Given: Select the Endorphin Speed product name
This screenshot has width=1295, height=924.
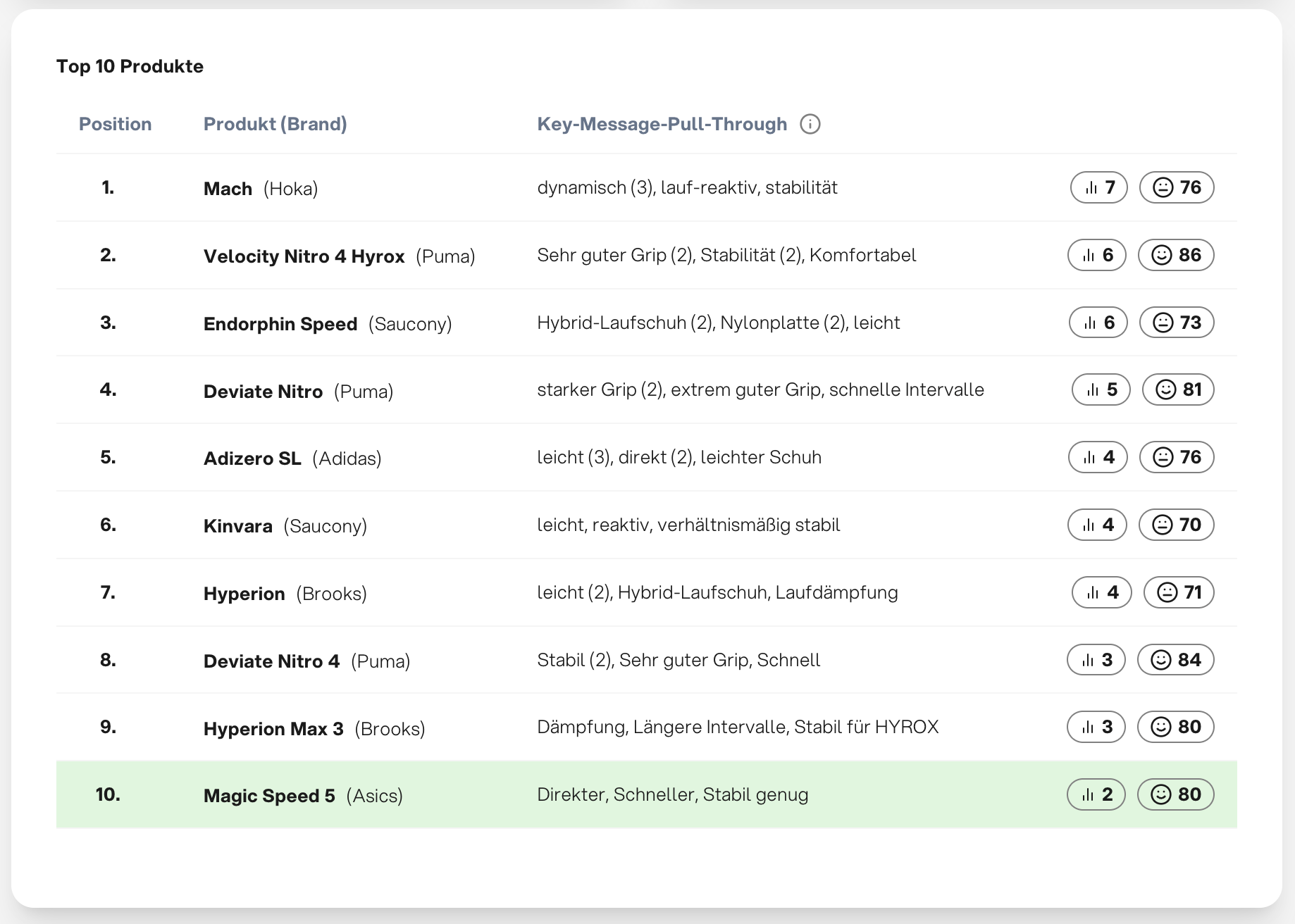Looking at the screenshot, I should coord(280,324).
